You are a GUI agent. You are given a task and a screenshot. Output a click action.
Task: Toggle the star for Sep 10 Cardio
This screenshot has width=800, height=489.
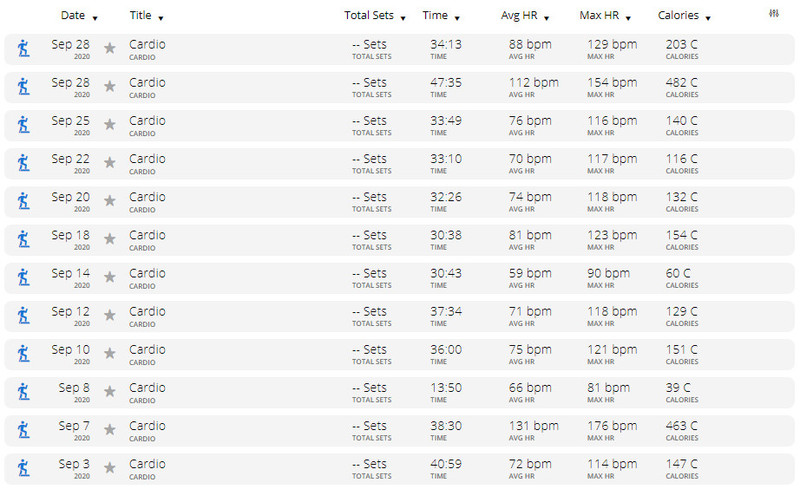coord(110,353)
